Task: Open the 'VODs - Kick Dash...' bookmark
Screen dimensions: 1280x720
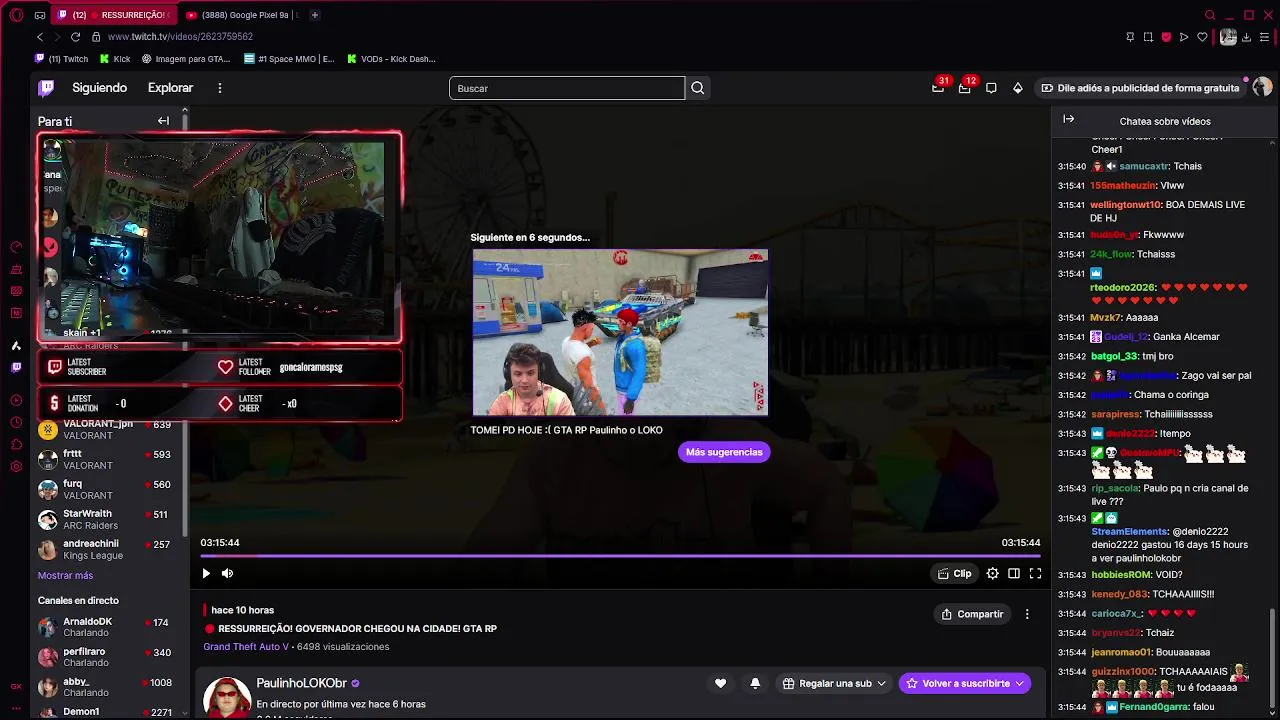Action: (x=391, y=59)
